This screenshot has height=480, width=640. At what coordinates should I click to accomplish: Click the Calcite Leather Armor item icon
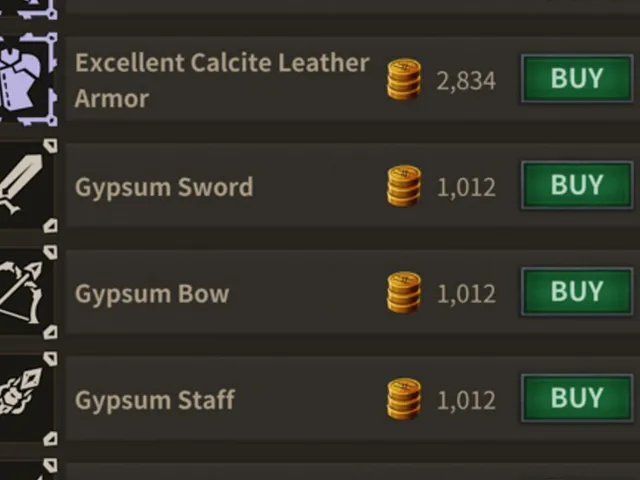tap(28, 79)
